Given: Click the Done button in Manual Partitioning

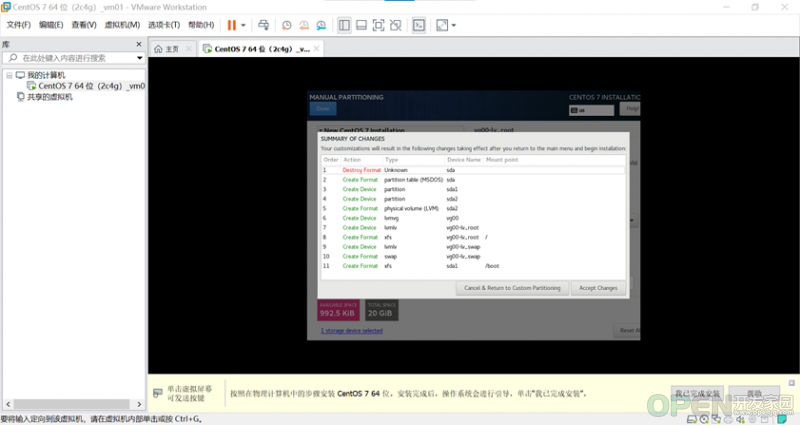Looking at the screenshot, I should (x=323, y=108).
